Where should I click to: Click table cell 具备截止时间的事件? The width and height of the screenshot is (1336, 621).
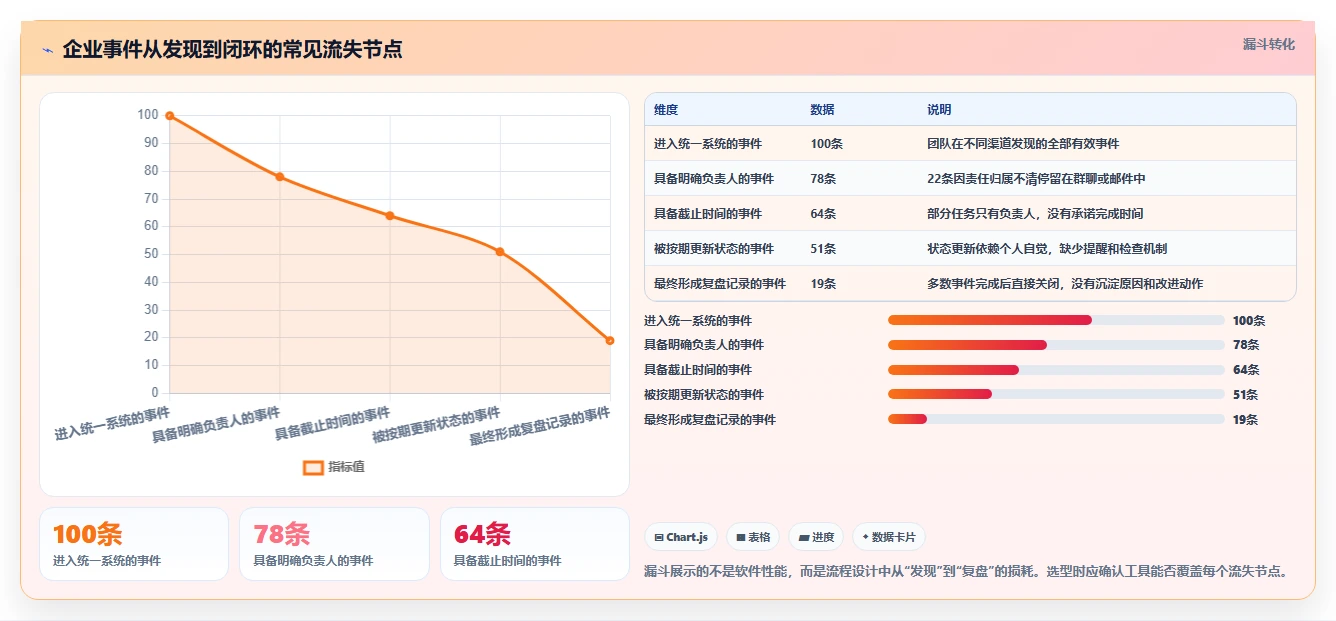coord(708,214)
